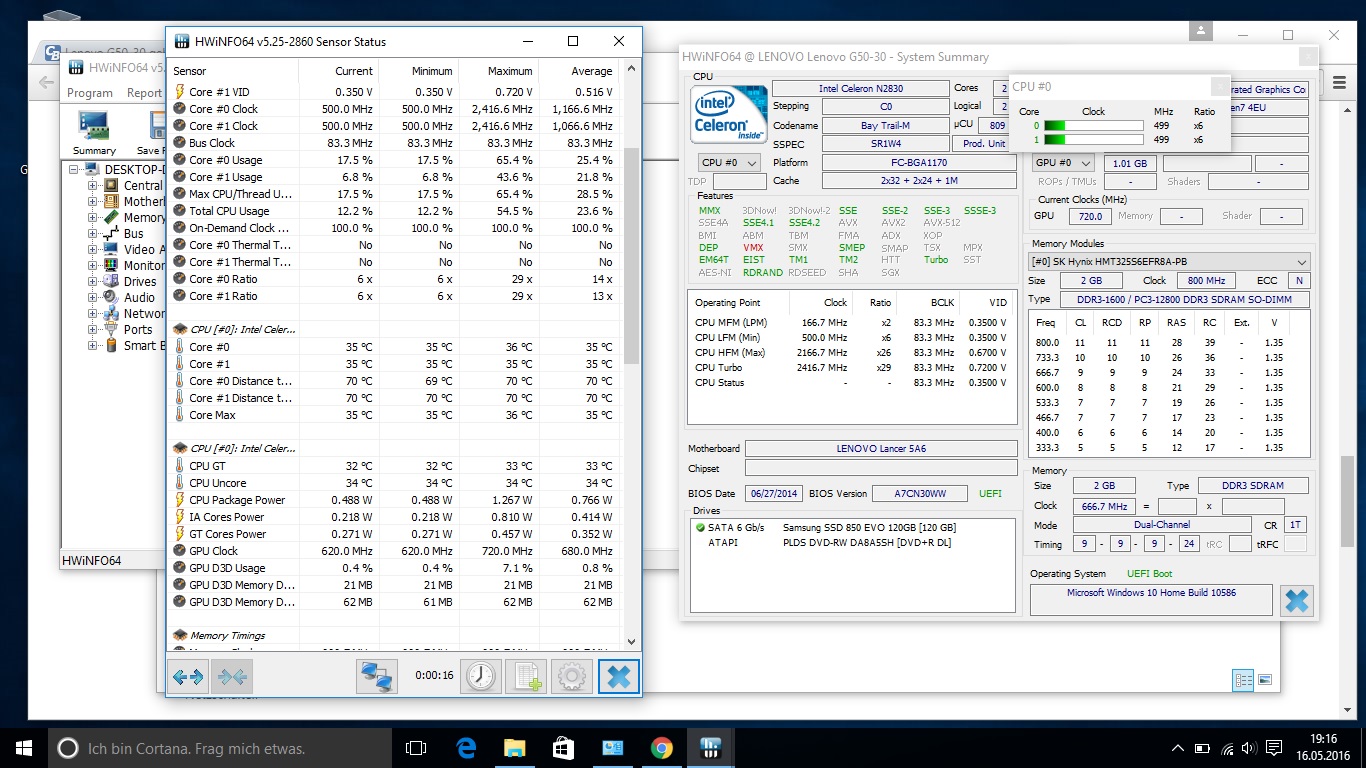
Task: Click the lightning icon for CPU Package Power
Action: click(179, 500)
